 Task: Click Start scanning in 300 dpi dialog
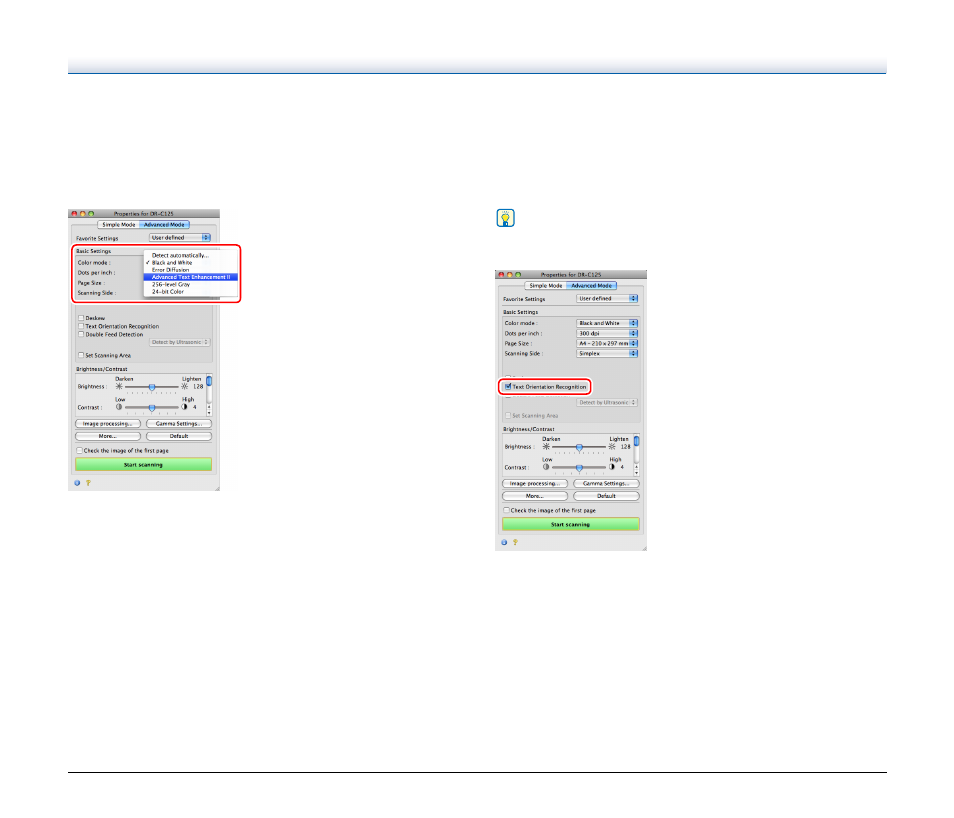(571, 524)
